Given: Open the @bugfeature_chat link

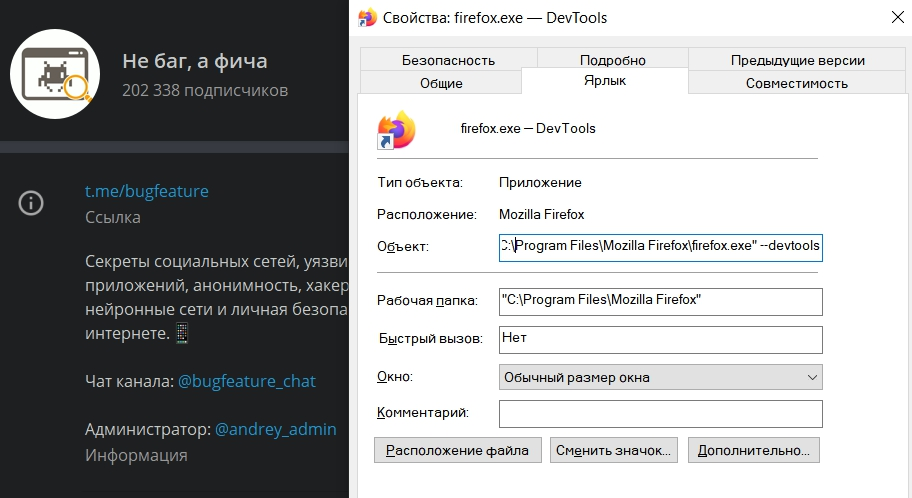Looking at the screenshot, I should (246, 381).
